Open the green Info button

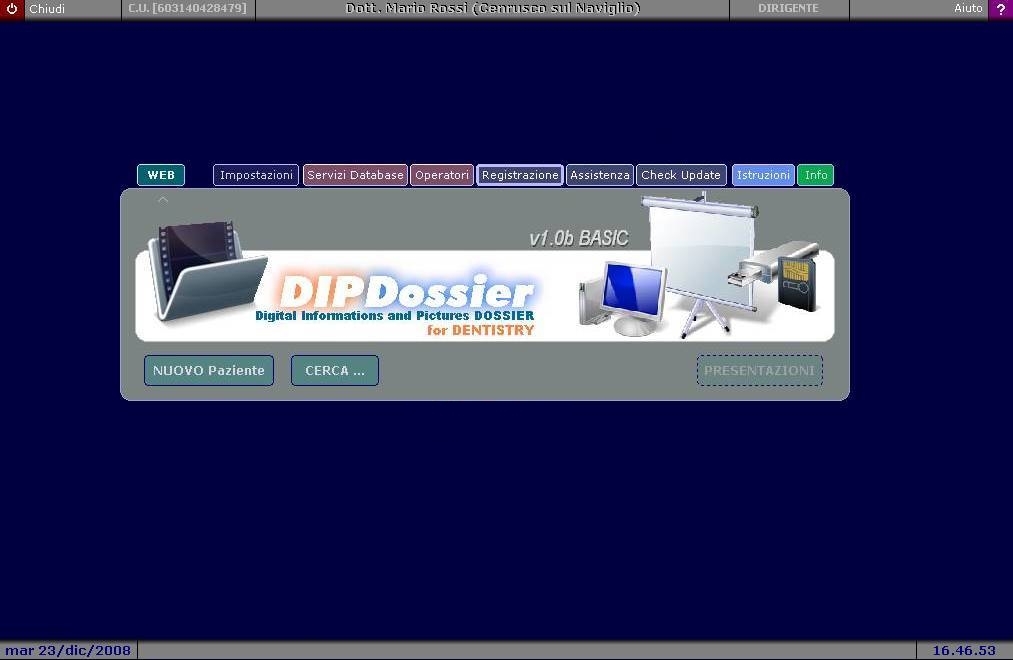815,175
